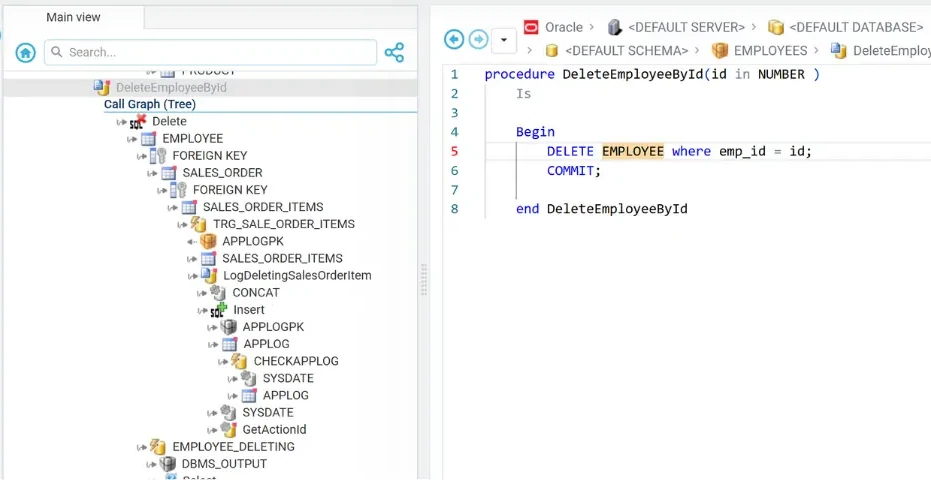Image resolution: width=931 pixels, height=480 pixels.
Task: Click end DeleteEmployeeById on line 8
Action: coord(601,209)
